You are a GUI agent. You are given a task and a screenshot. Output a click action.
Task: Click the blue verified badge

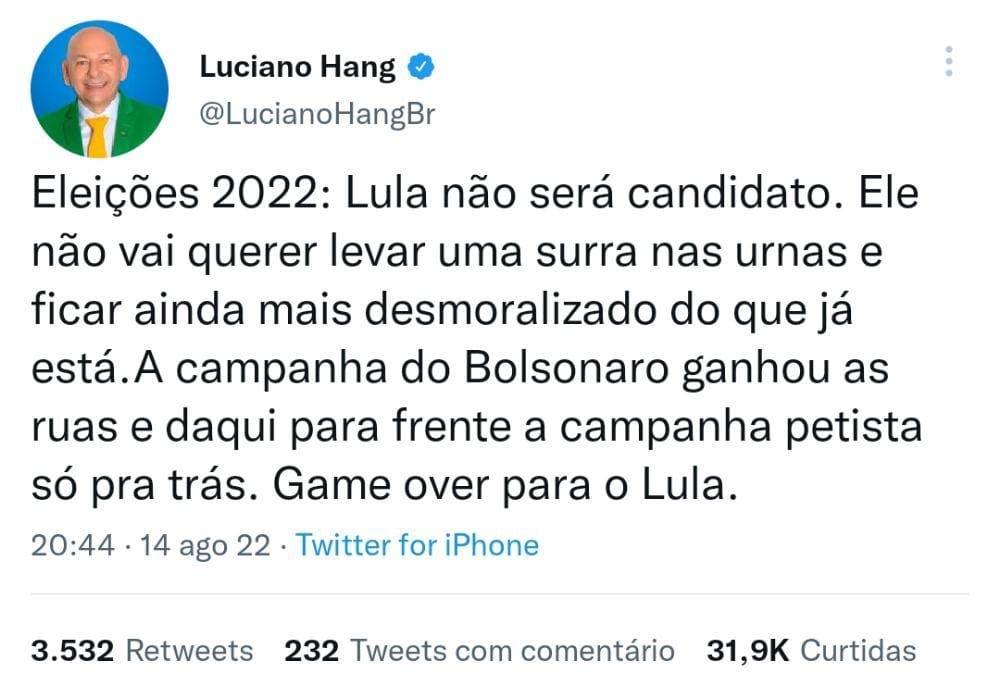point(422,68)
